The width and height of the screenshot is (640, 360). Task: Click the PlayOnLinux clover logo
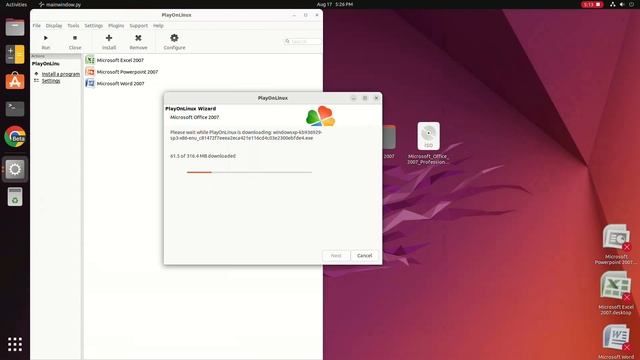(320, 116)
